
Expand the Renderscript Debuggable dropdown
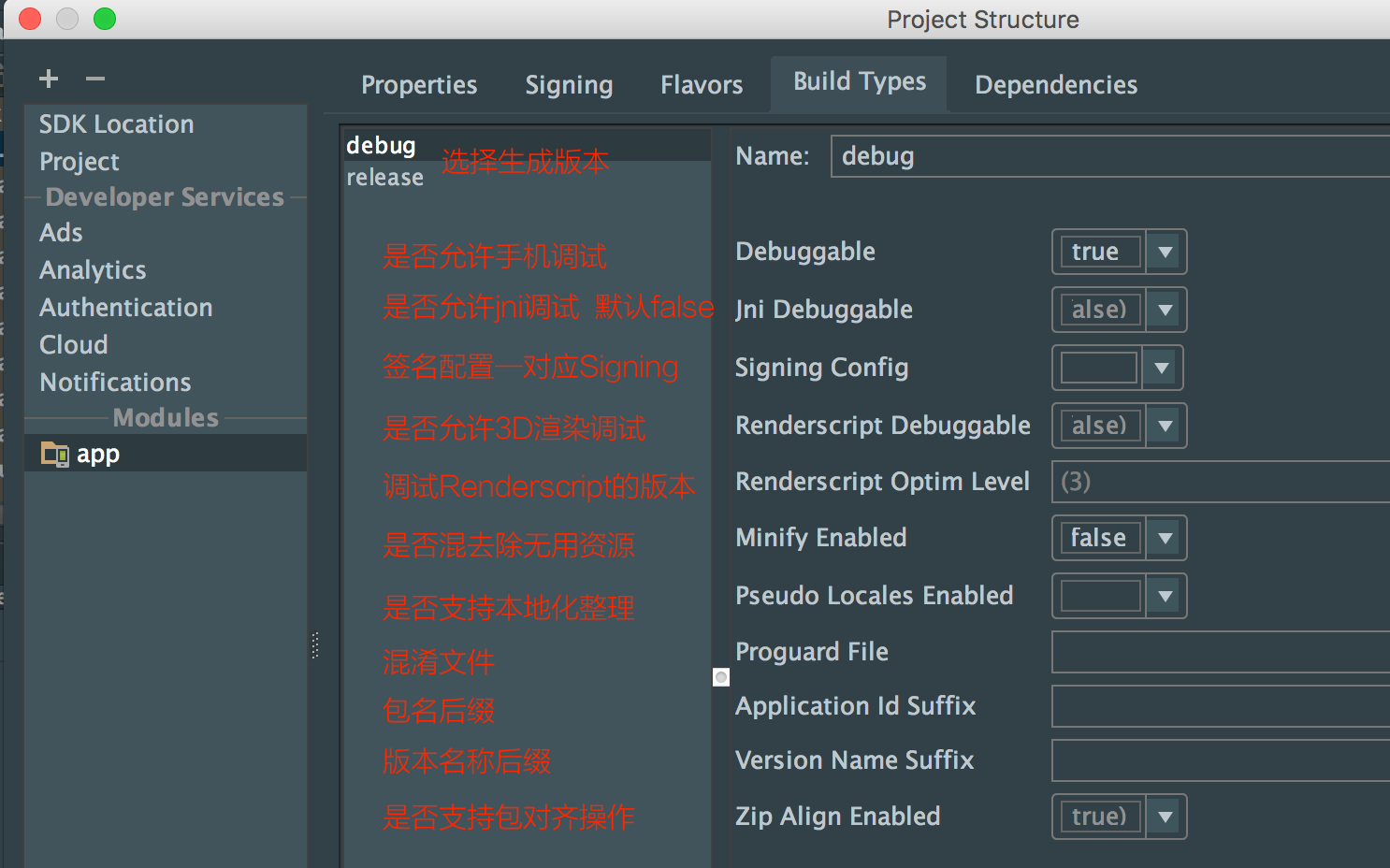[1166, 426]
